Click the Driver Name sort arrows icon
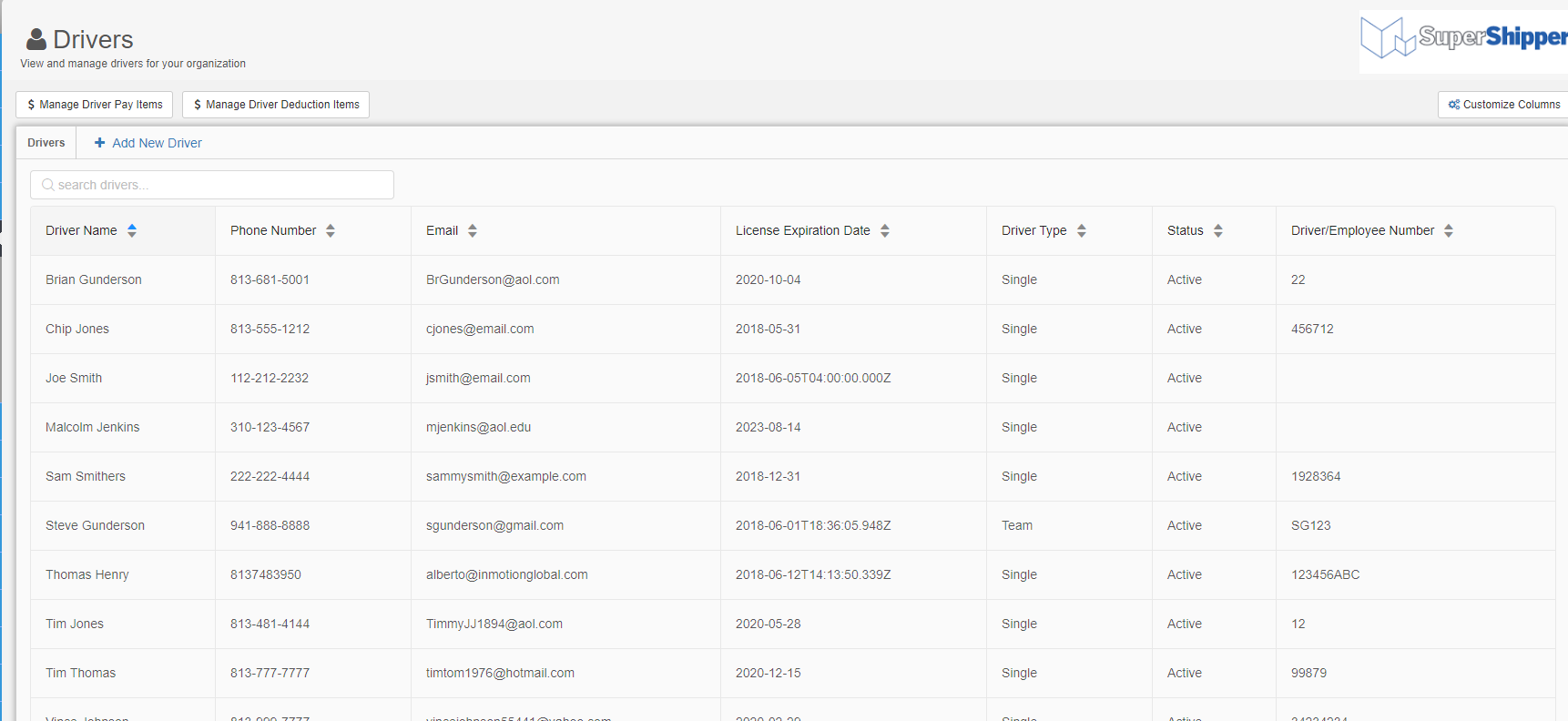The width and height of the screenshot is (1568, 721). tap(132, 230)
